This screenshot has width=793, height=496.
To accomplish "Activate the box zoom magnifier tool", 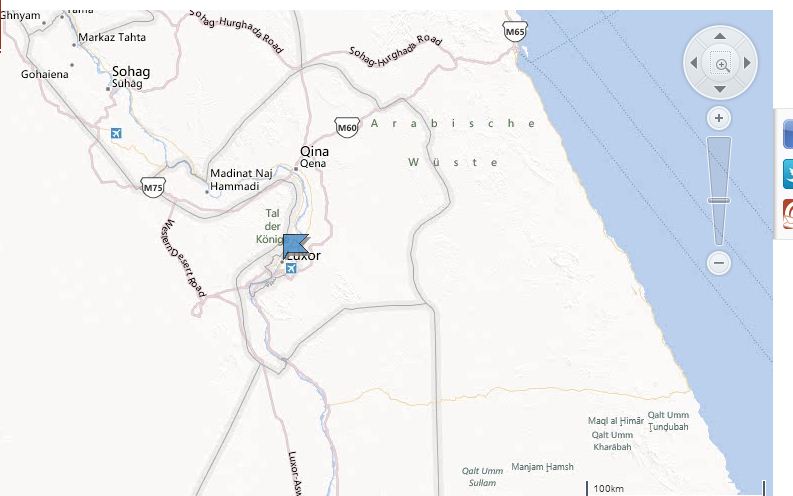I will (x=721, y=64).
